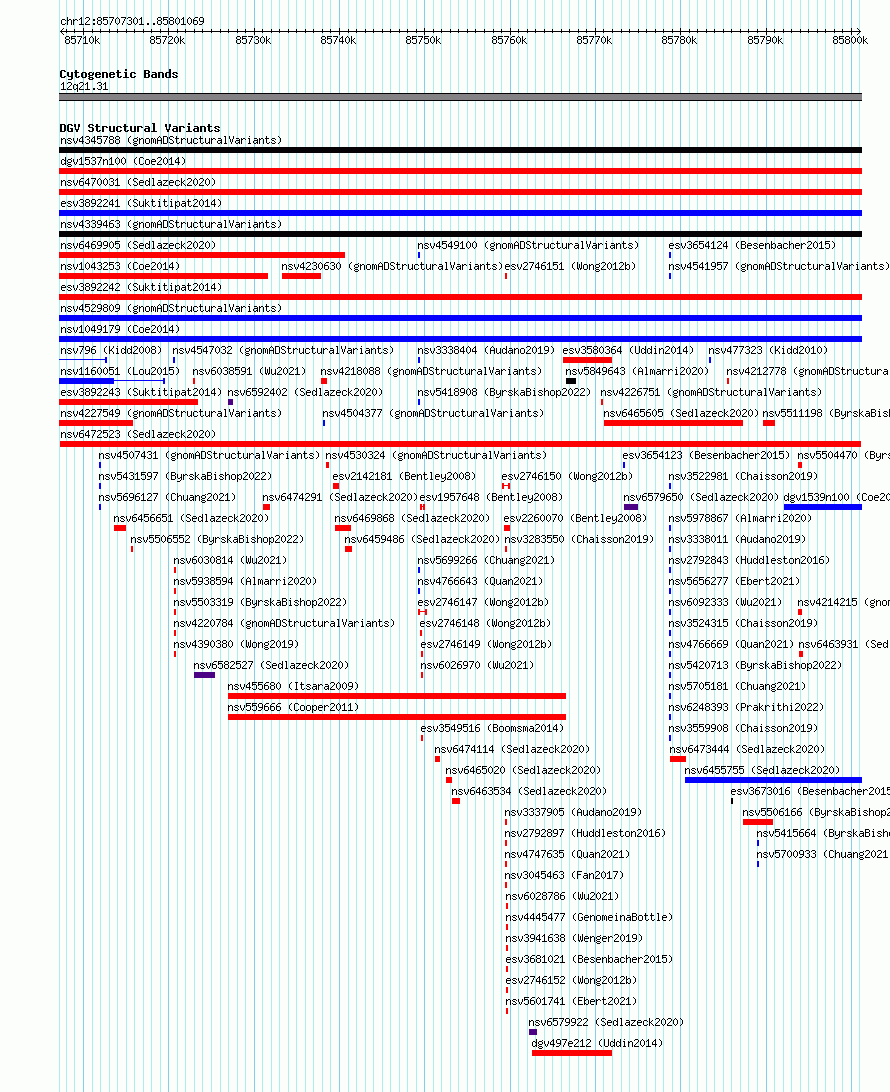Screen dimensions: 890x1092
Task: Click nsv6456651 (Sedlazeck2020) label
Action: 192,518
